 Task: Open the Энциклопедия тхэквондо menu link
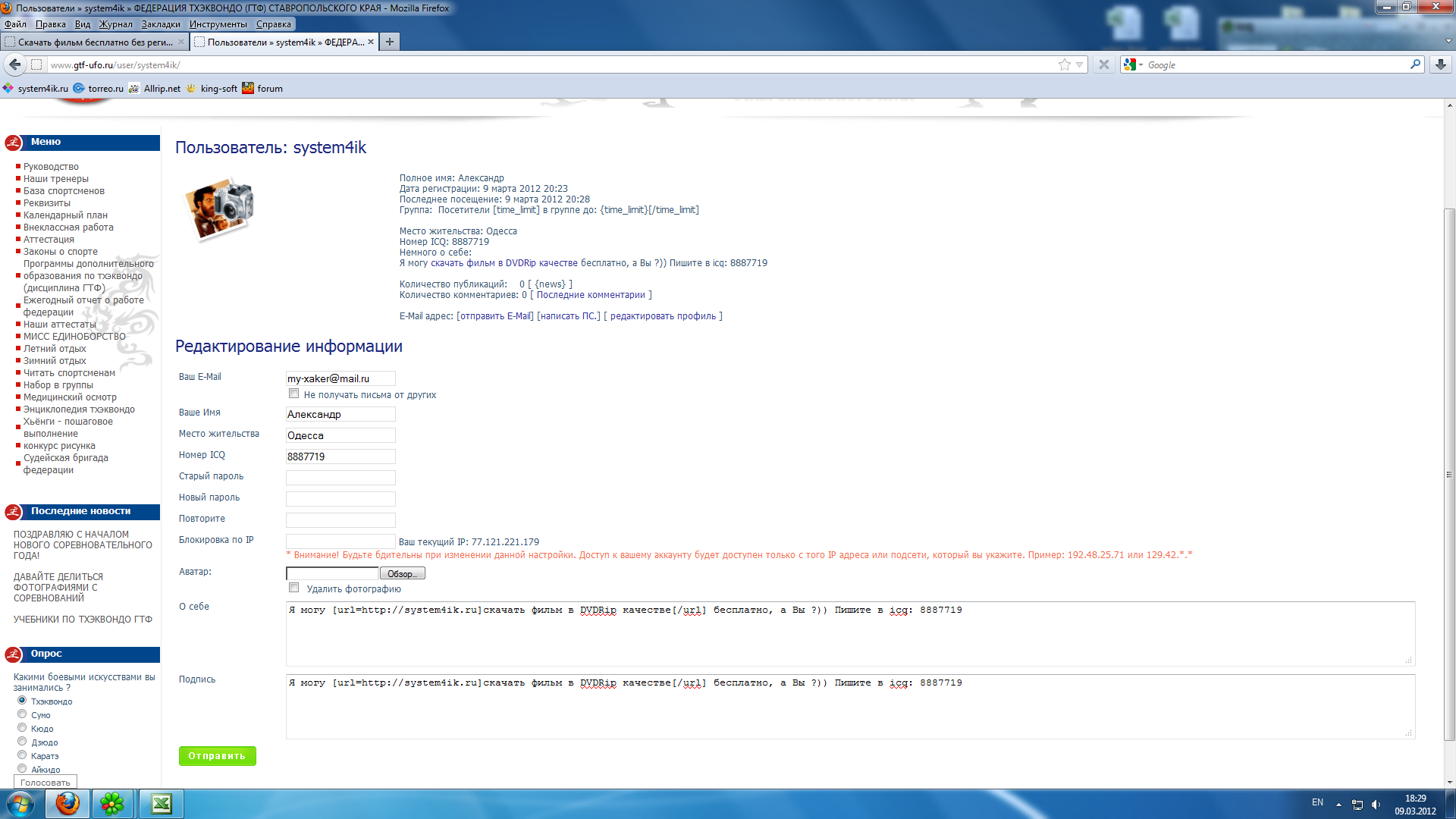[79, 409]
